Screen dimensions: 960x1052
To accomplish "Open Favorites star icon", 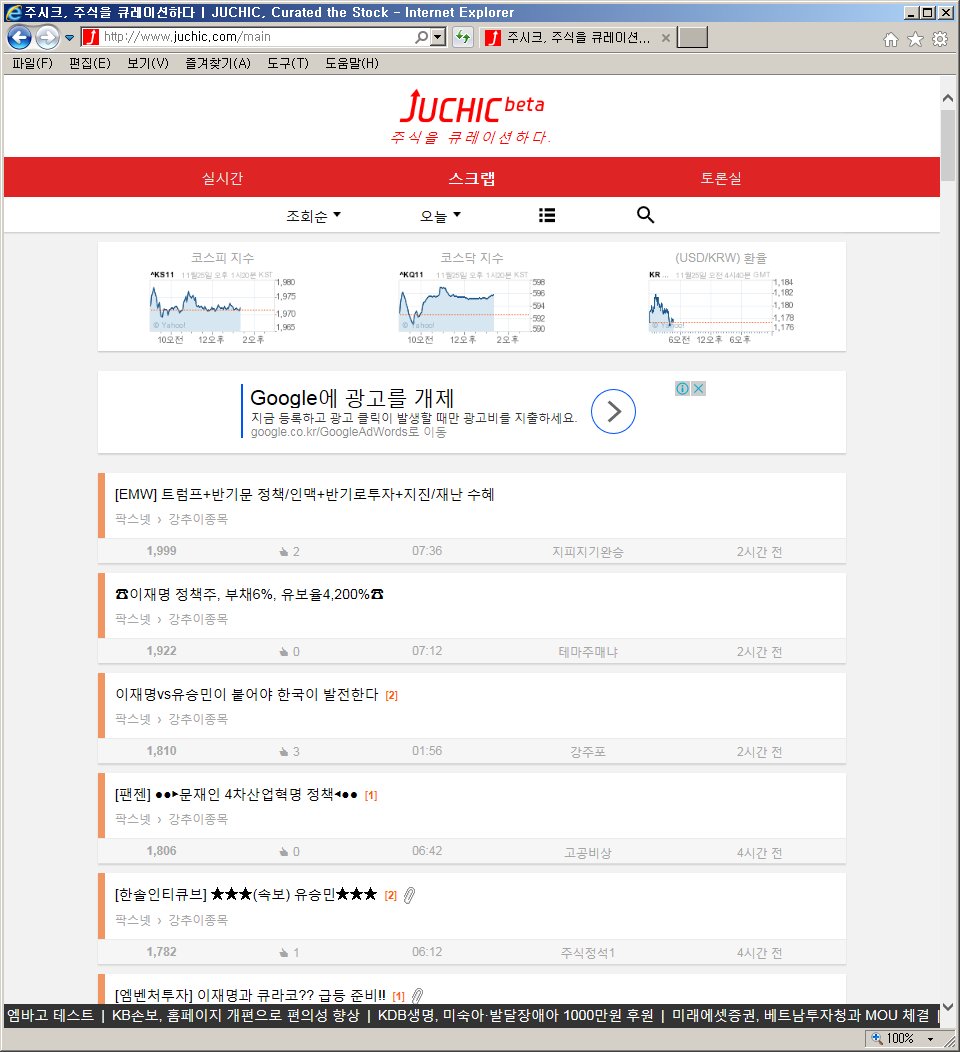I will pyautogui.click(x=915, y=39).
